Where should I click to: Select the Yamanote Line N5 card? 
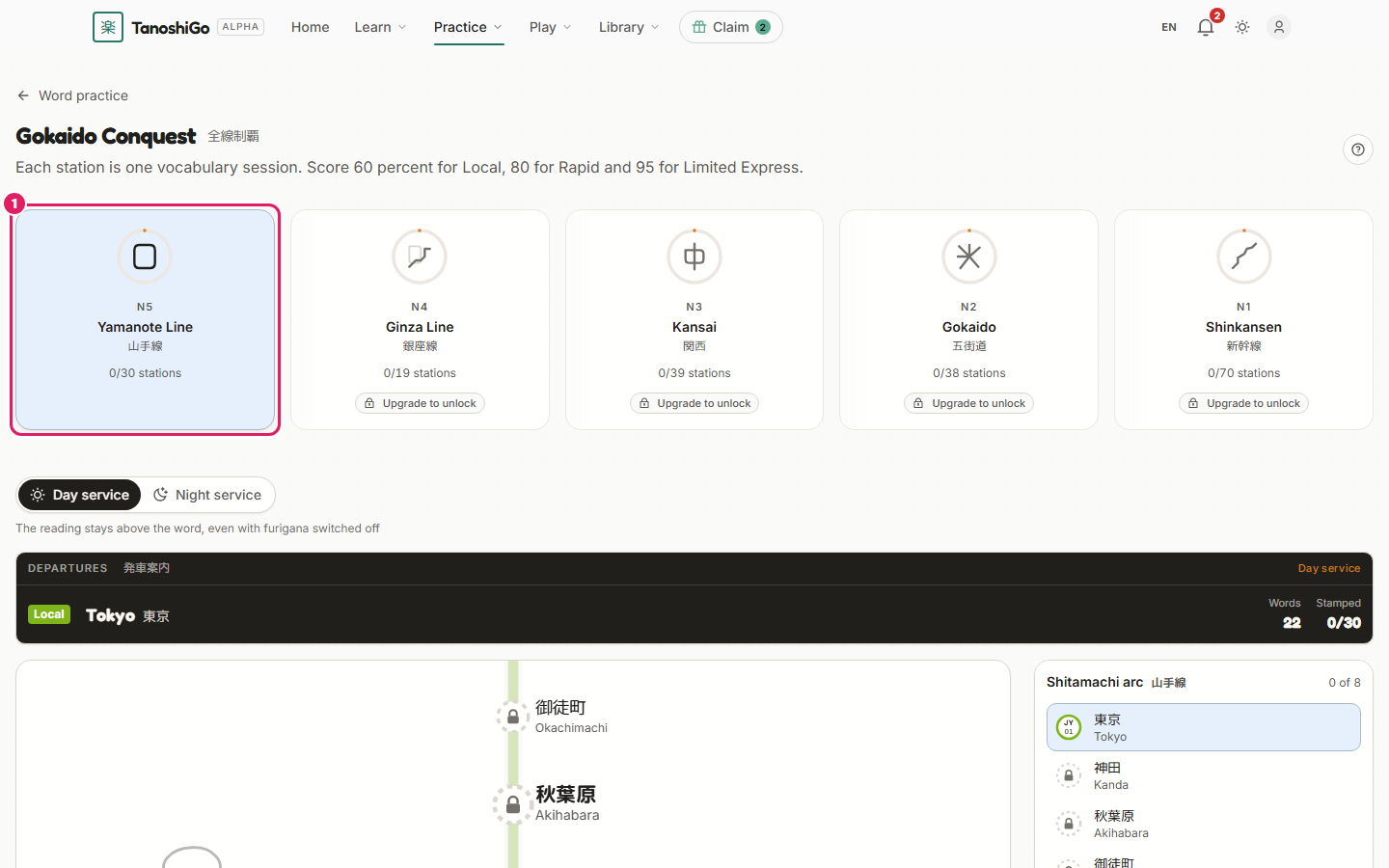(146, 319)
